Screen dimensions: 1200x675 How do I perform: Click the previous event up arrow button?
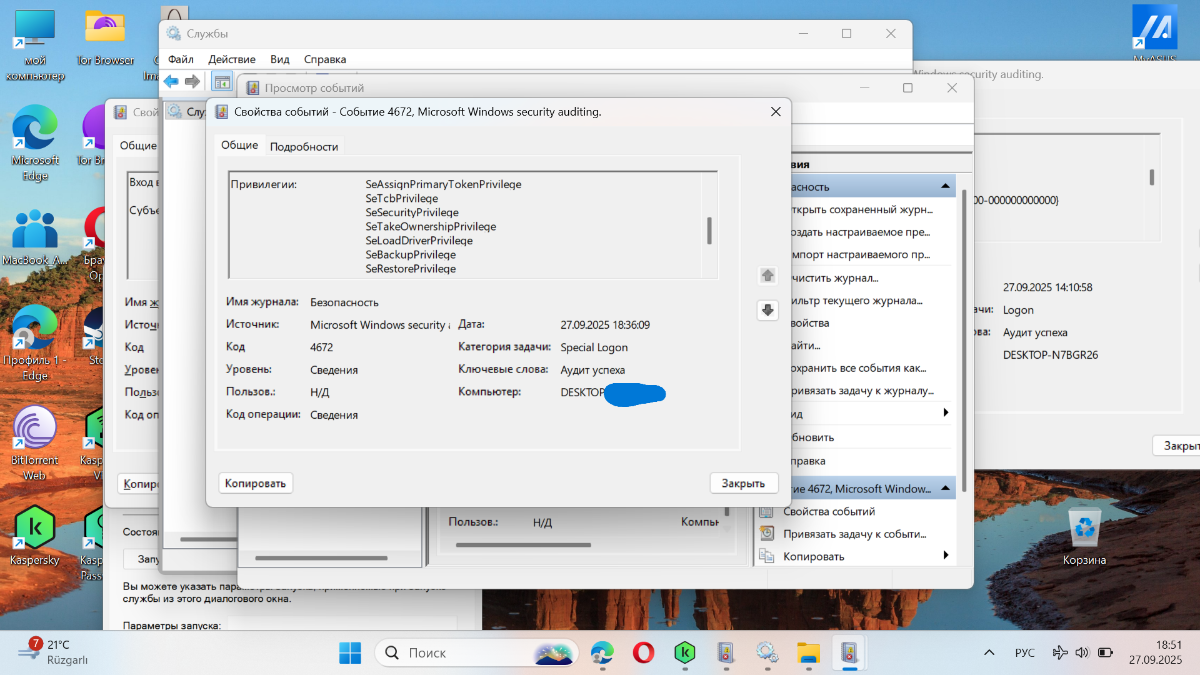[767, 275]
